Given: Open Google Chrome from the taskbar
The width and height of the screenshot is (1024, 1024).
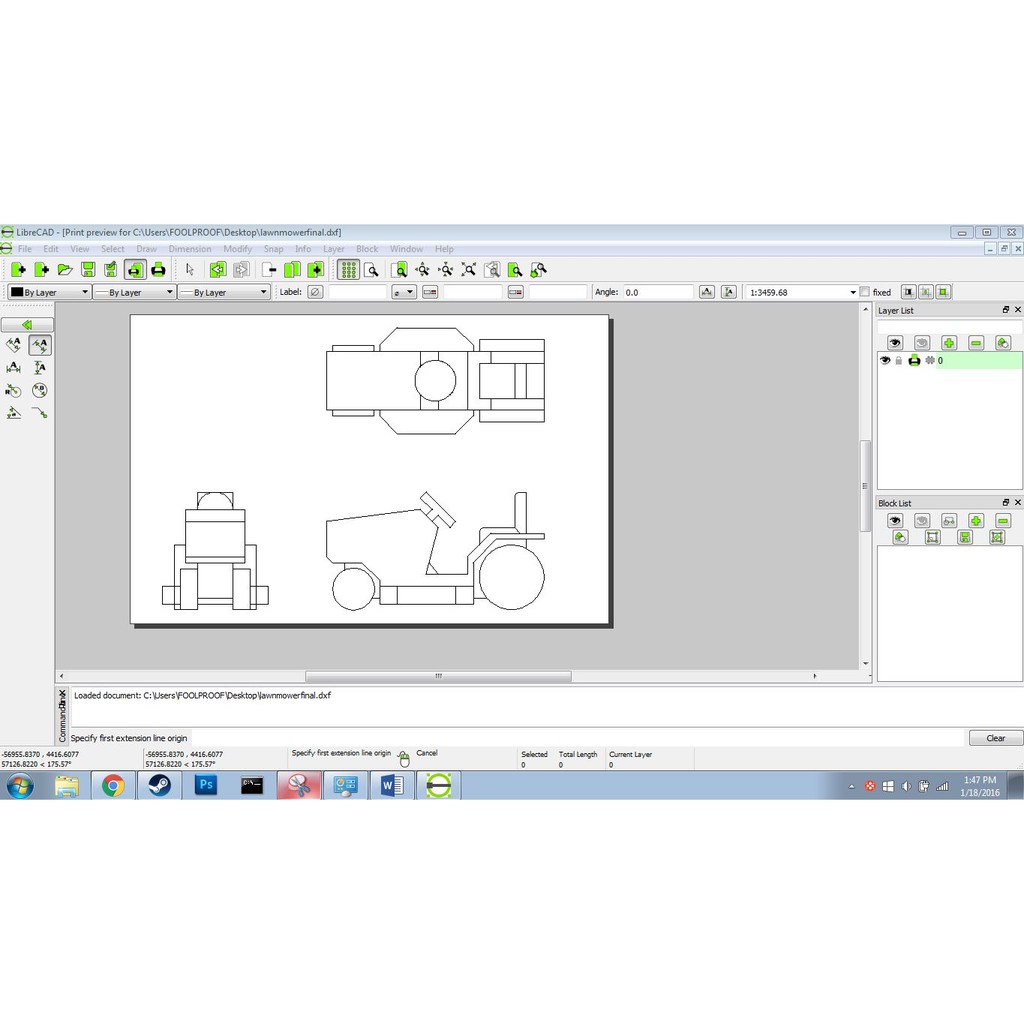Looking at the screenshot, I should pyautogui.click(x=113, y=785).
